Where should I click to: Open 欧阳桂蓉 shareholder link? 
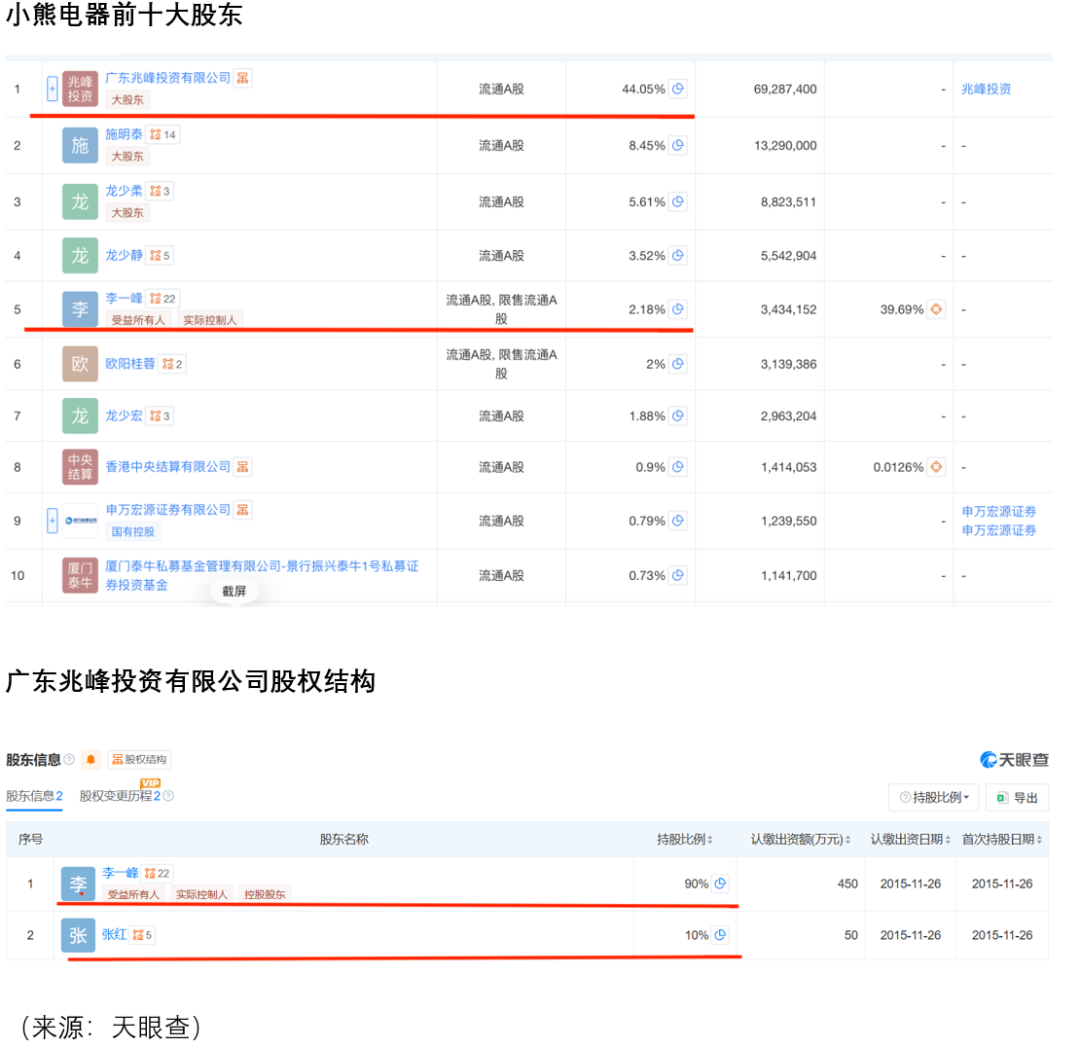(x=130, y=364)
